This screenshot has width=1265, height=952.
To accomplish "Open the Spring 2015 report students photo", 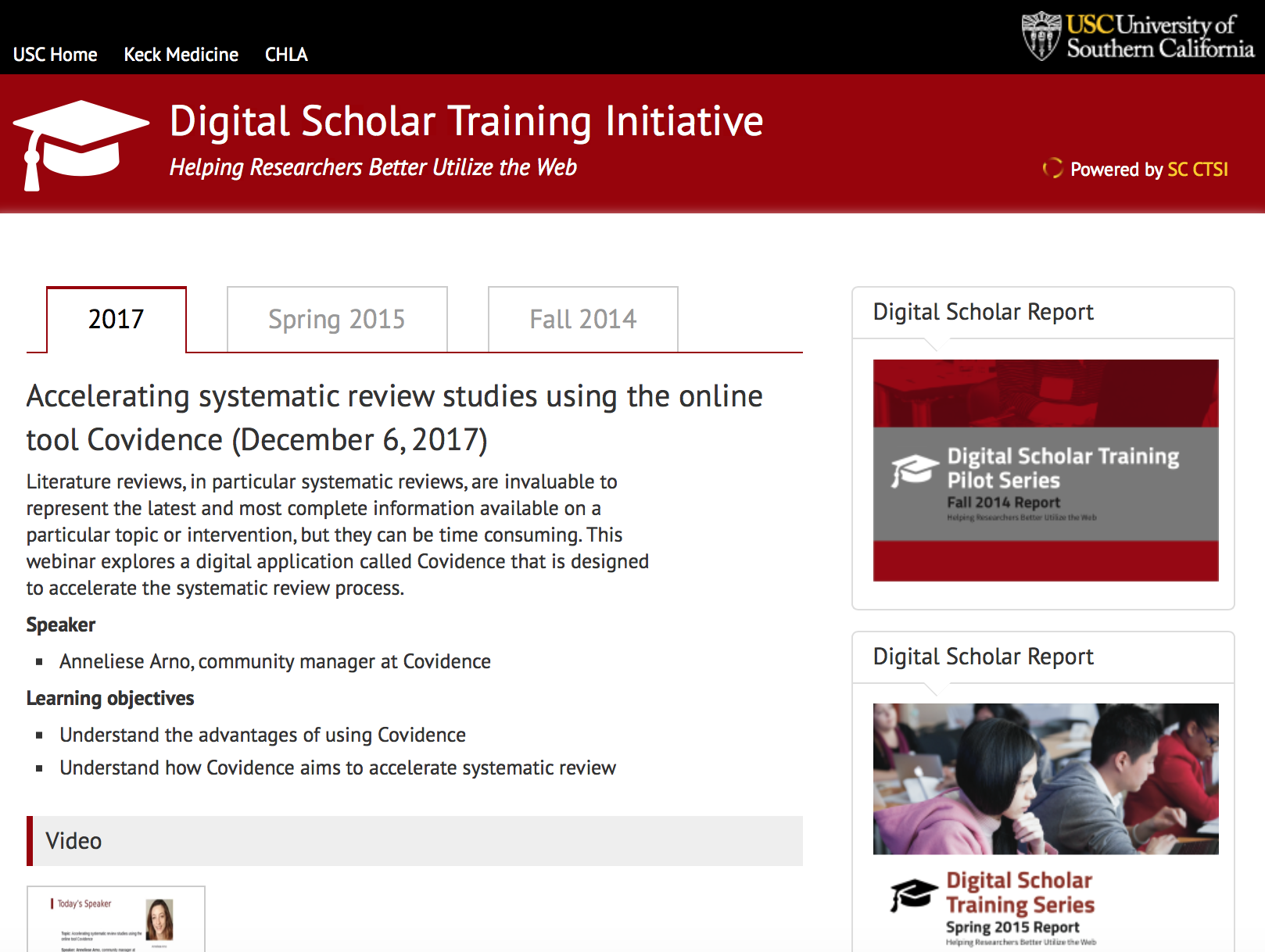I will 1045,778.
